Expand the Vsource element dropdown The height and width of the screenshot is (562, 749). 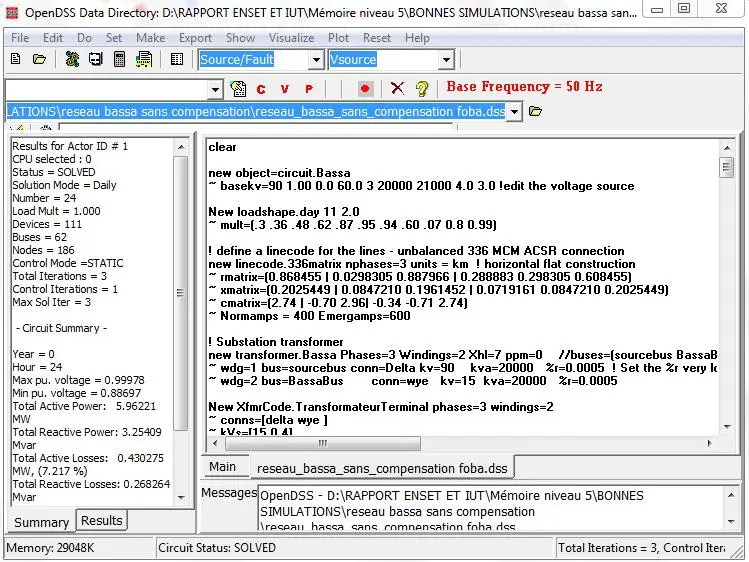pyautogui.click(x=446, y=60)
